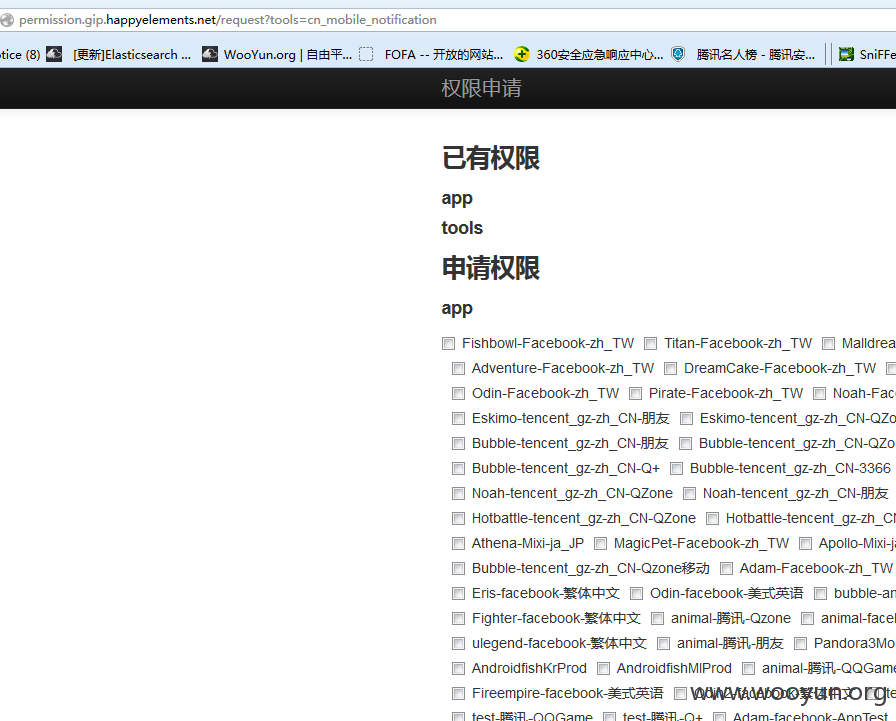Check the ulegend-facebook-繁体中文 checkbox
The width and height of the screenshot is (896, 721).
458,644
